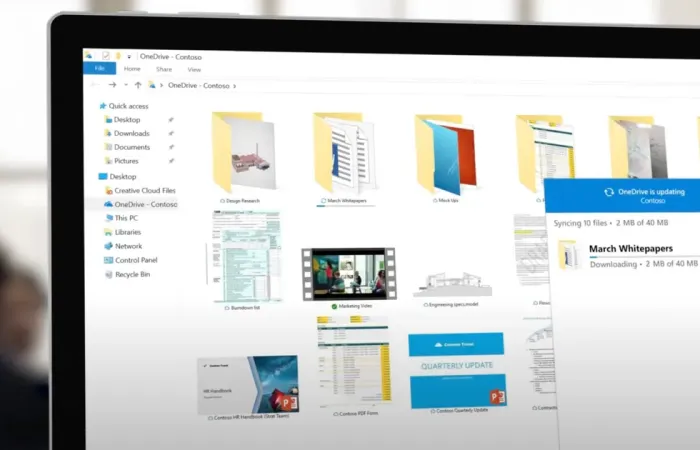Select the Mock Ups folder thumbnail

pyautogui.click(x=446, y=154)
